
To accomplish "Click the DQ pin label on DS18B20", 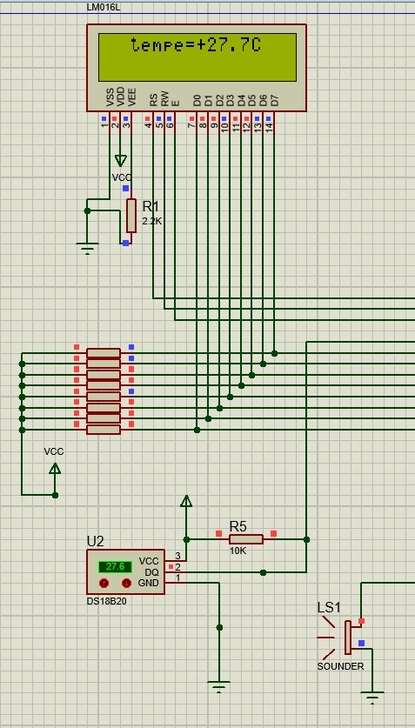I will click(152, 572).
